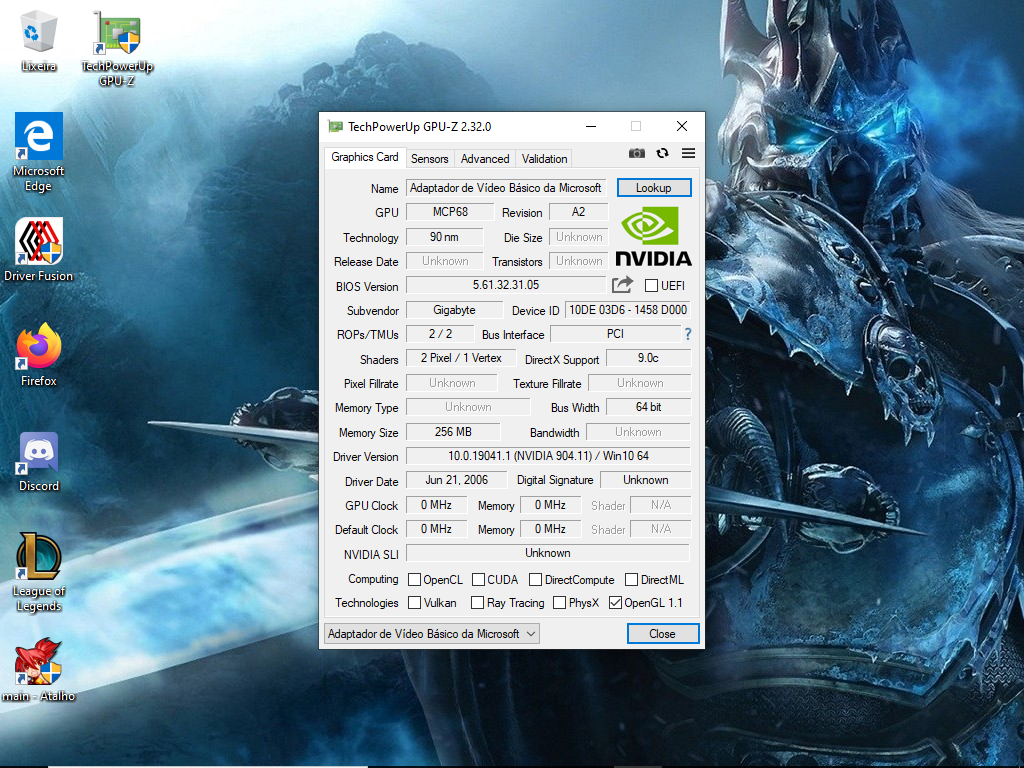The image size is (1024, 768).
Task: Expand the graphics adapter selection dropdown
Action: coord(432,633)
